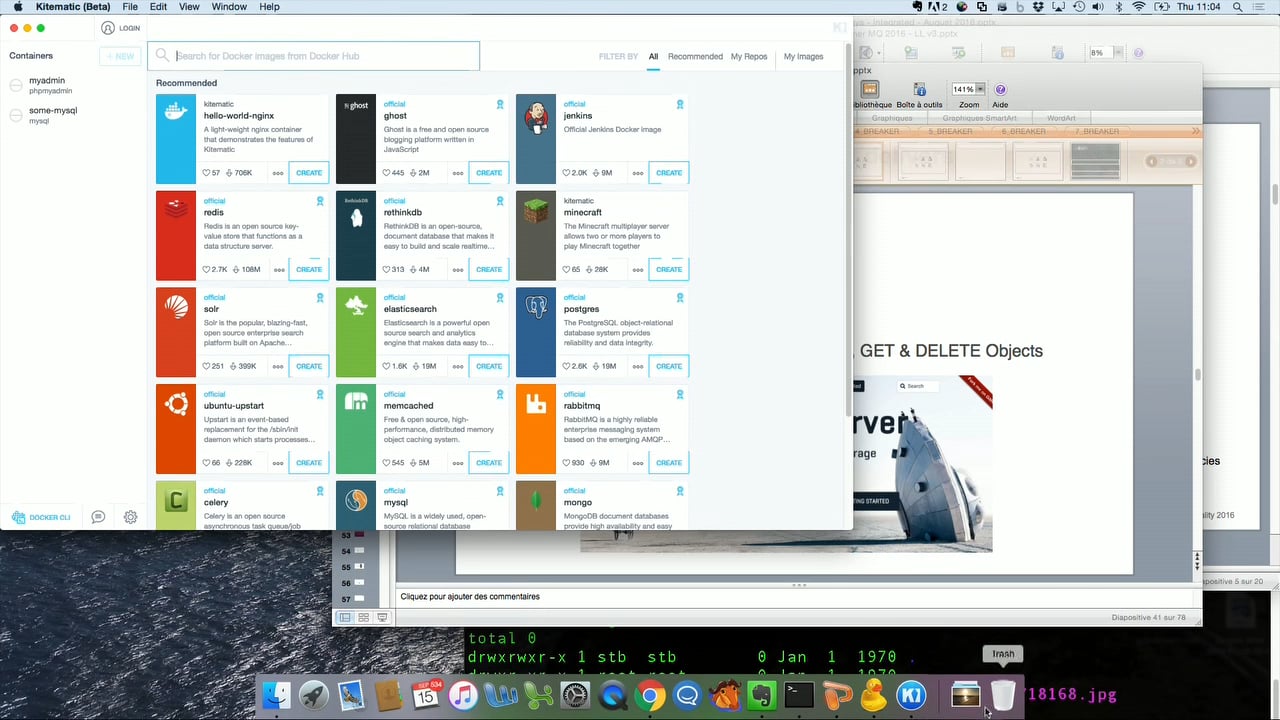The height and width of the screenshot is (720, 1280).
Task: Open more options for elasticsearch card
Action: tap(458, 366)
